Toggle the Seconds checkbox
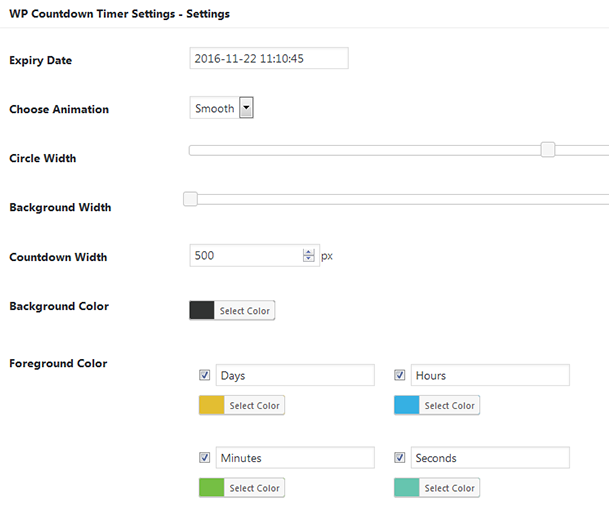Screen dimensions: 609x516 [x=400, y=457]
